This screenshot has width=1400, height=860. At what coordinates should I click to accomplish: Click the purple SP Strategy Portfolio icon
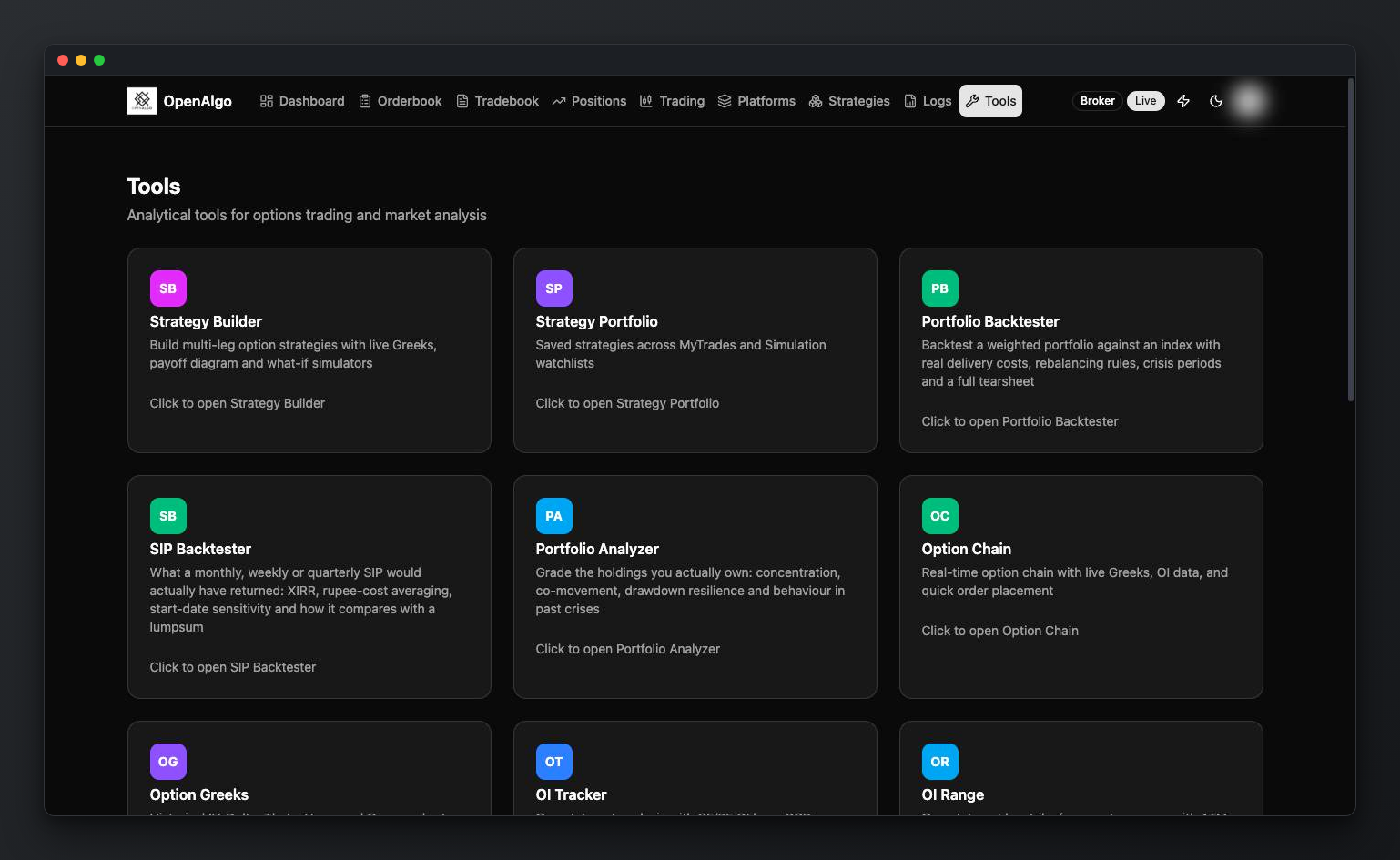(x=554, y=288)
